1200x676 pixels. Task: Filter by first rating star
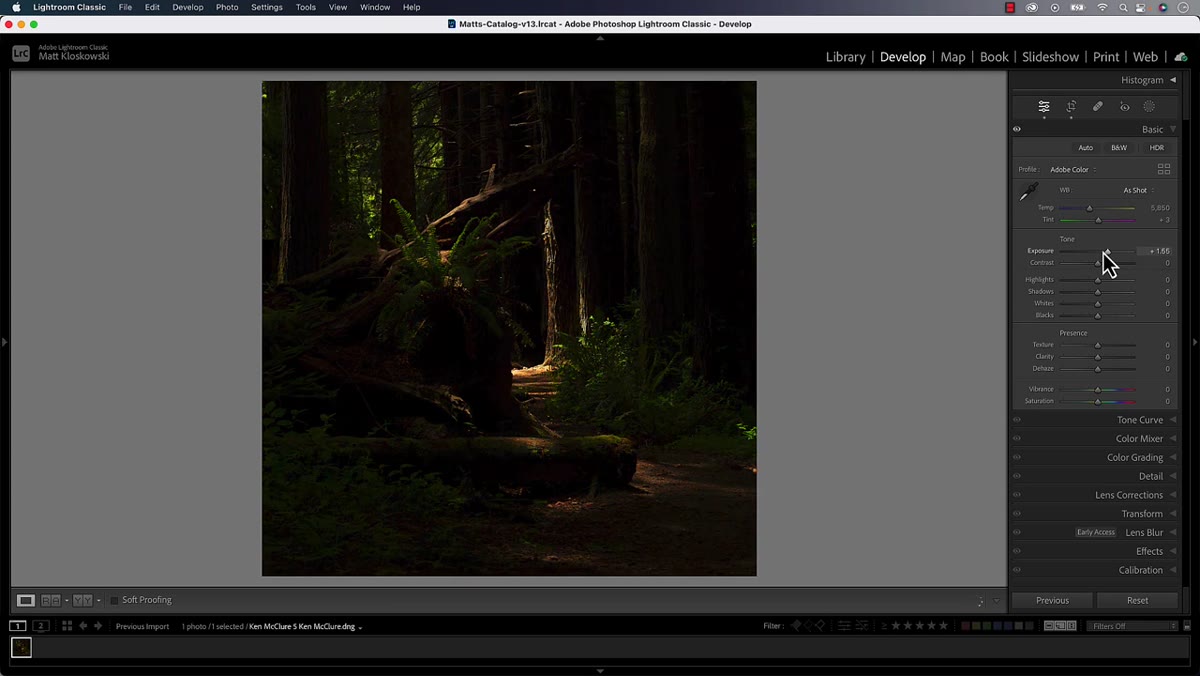896,626
